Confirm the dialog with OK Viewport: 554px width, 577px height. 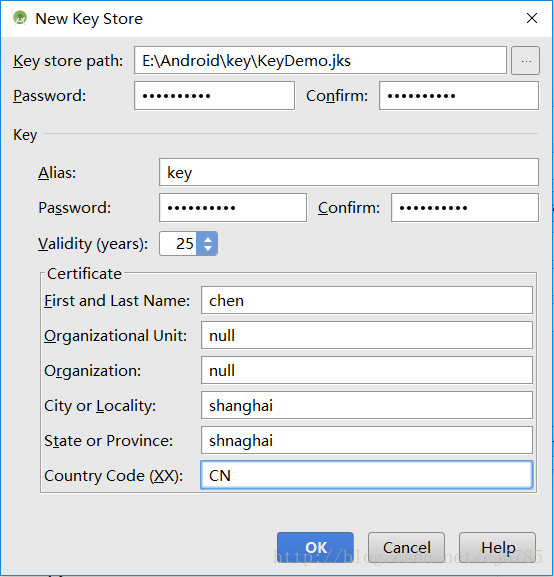[x=315, y=547]
